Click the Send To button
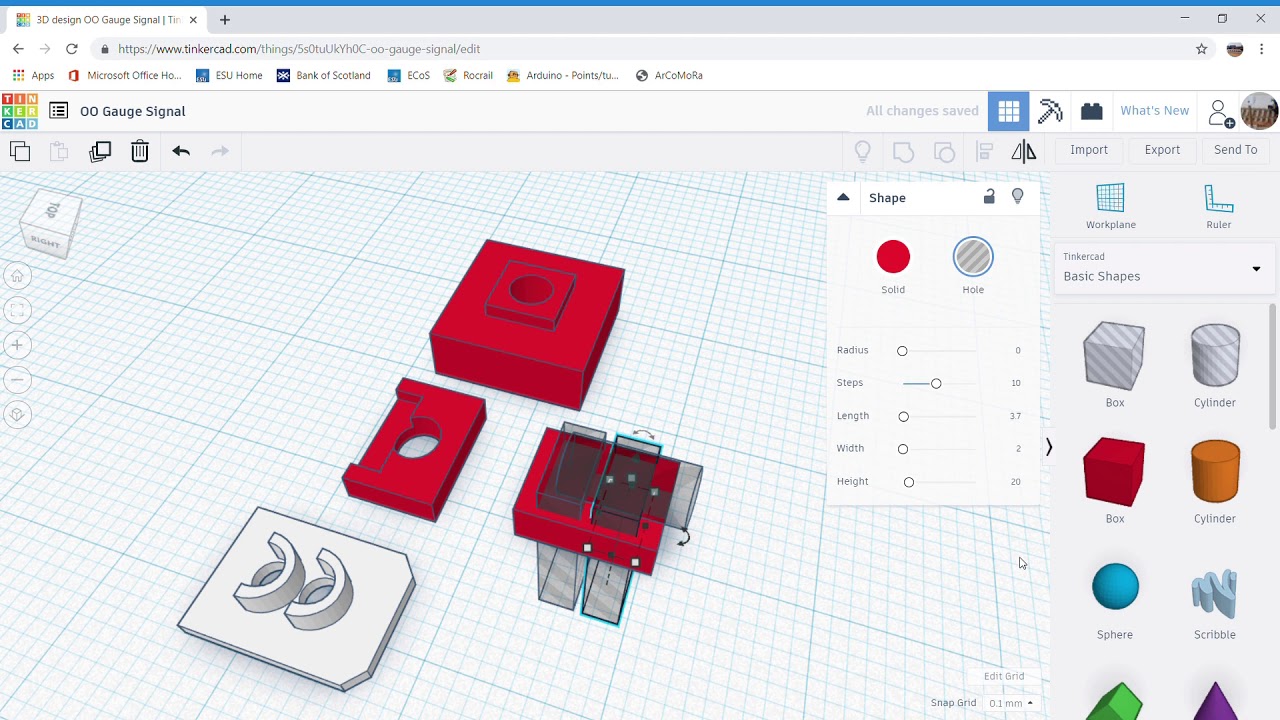 [1236, 150]
